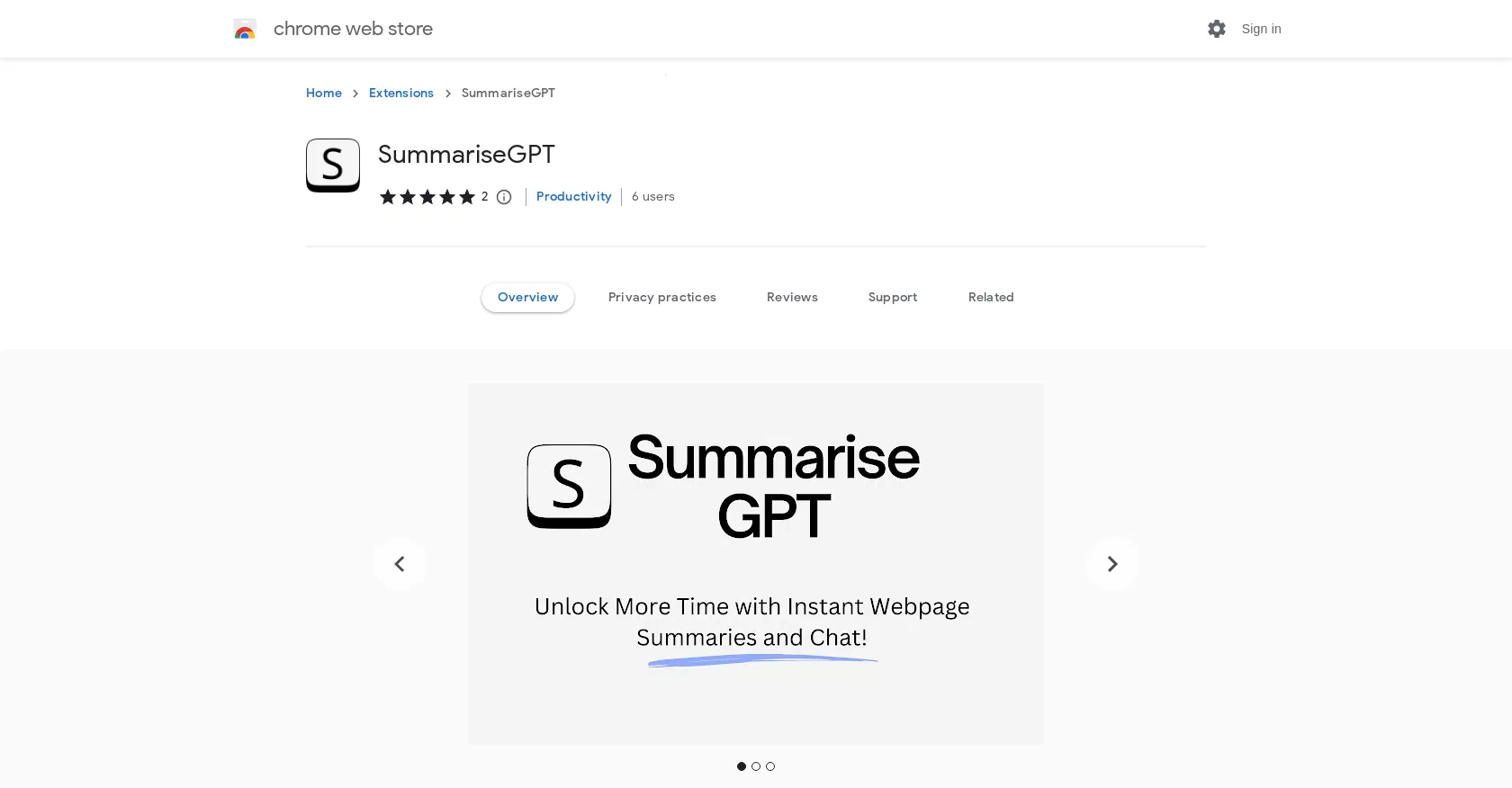Advance the carousel with the next arrow

[x=1111, y=564]
